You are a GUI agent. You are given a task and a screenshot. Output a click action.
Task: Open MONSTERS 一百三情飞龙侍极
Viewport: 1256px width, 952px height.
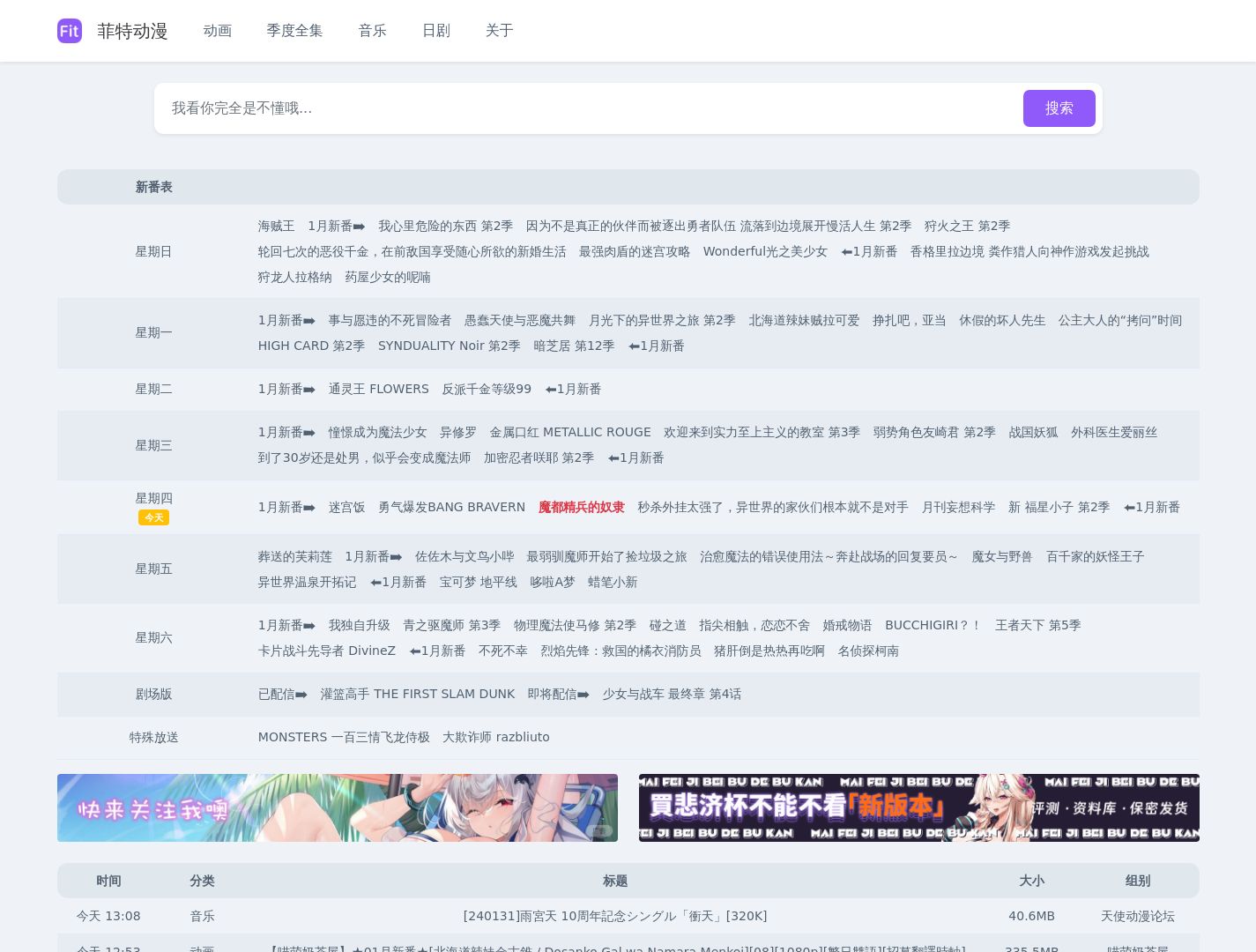[x=344, y=738]
